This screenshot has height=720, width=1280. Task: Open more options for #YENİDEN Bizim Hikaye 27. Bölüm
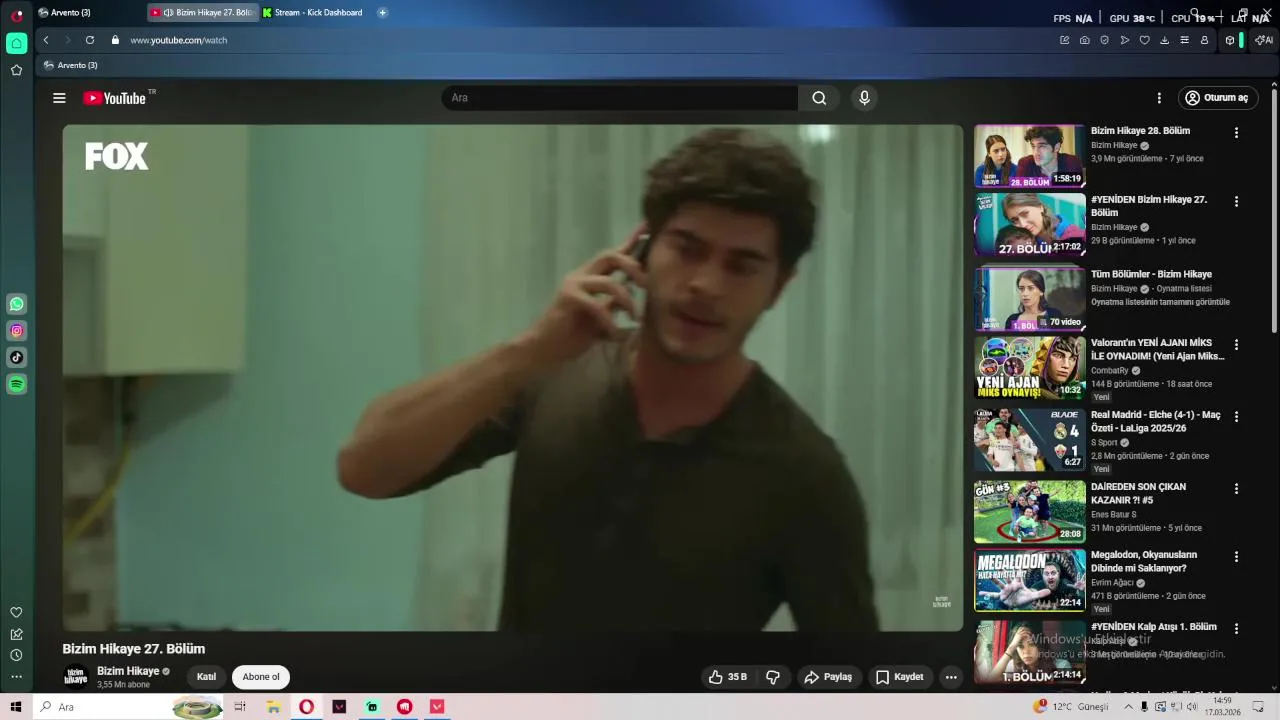tap(1236, 201)
